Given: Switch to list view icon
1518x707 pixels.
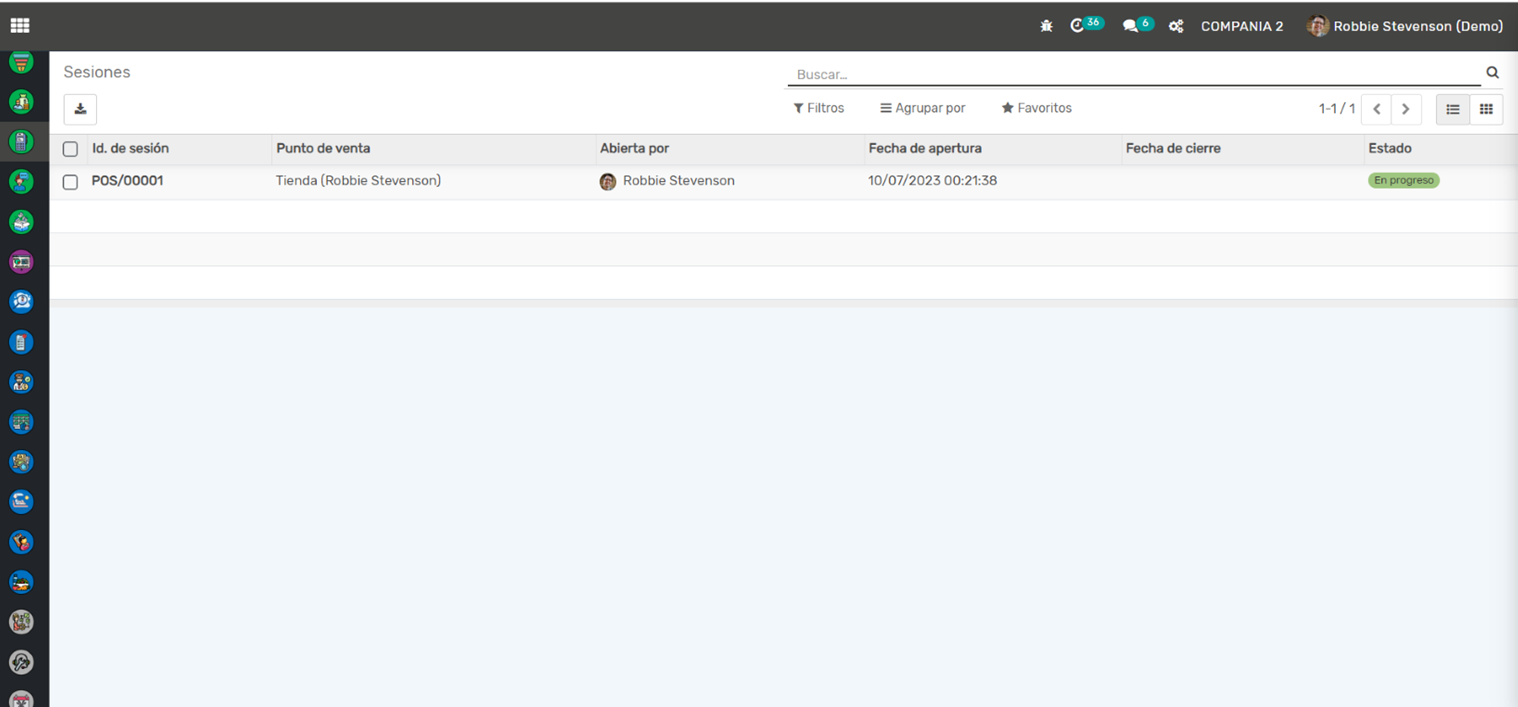Looking at the screenshot, I should 1453,109.
